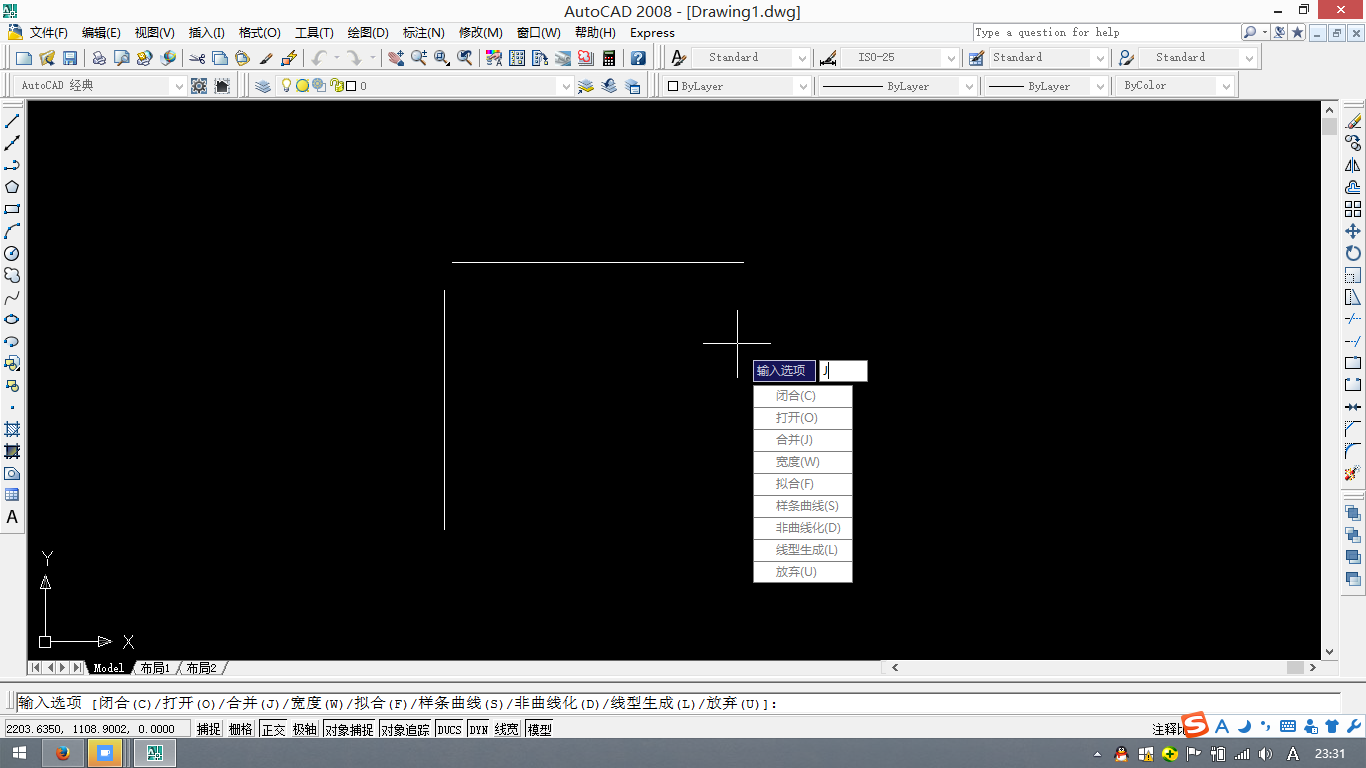1366x768 pixels.
Task: Open the QuickCalc calculator icon
Action: (x=609, y=58)
